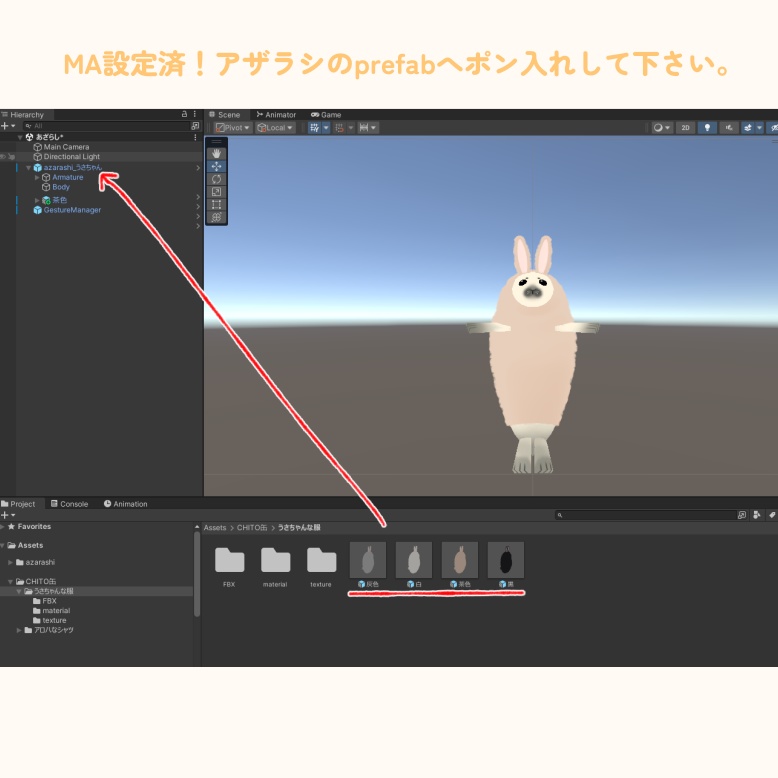Toggle scene audio button

click(728, 128)
